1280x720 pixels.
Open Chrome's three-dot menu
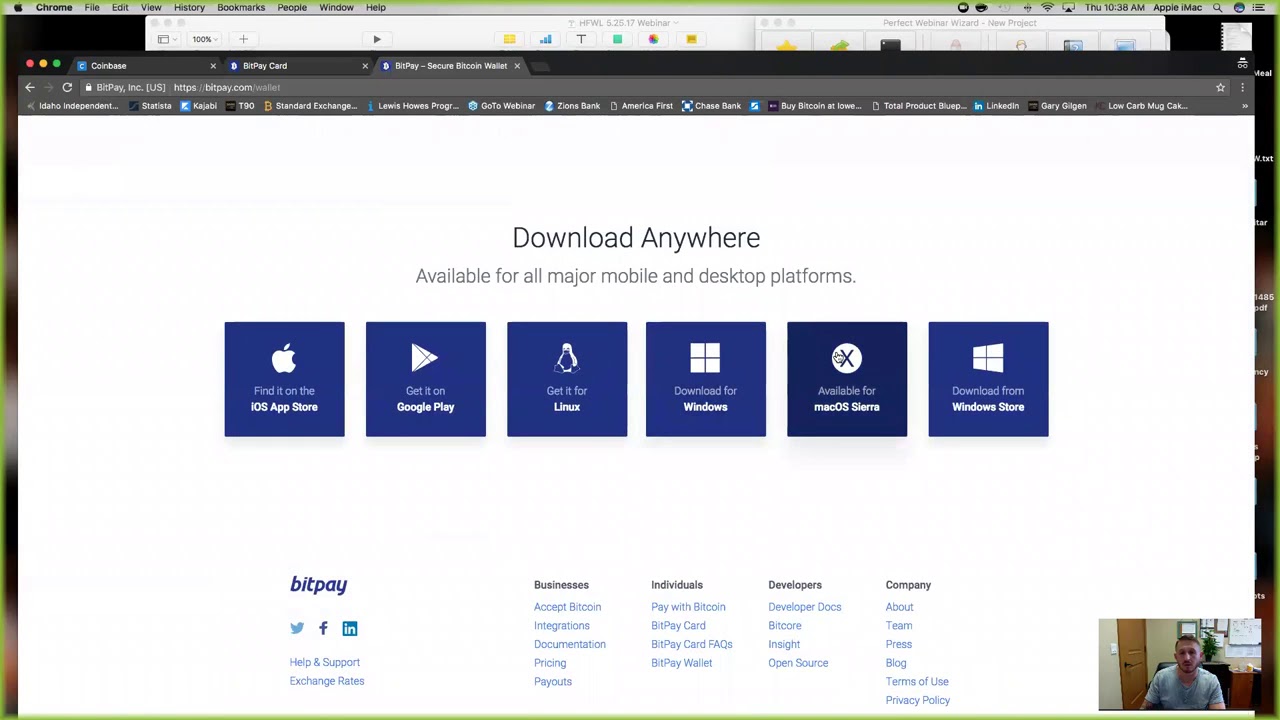[x=1242, y=87]
